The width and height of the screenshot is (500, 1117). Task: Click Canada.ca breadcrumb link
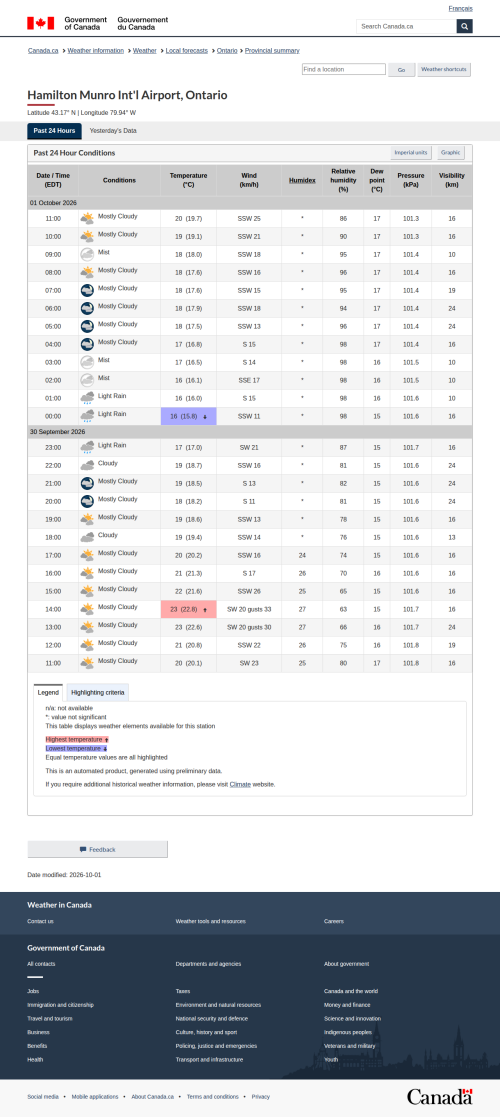(43, 51)
